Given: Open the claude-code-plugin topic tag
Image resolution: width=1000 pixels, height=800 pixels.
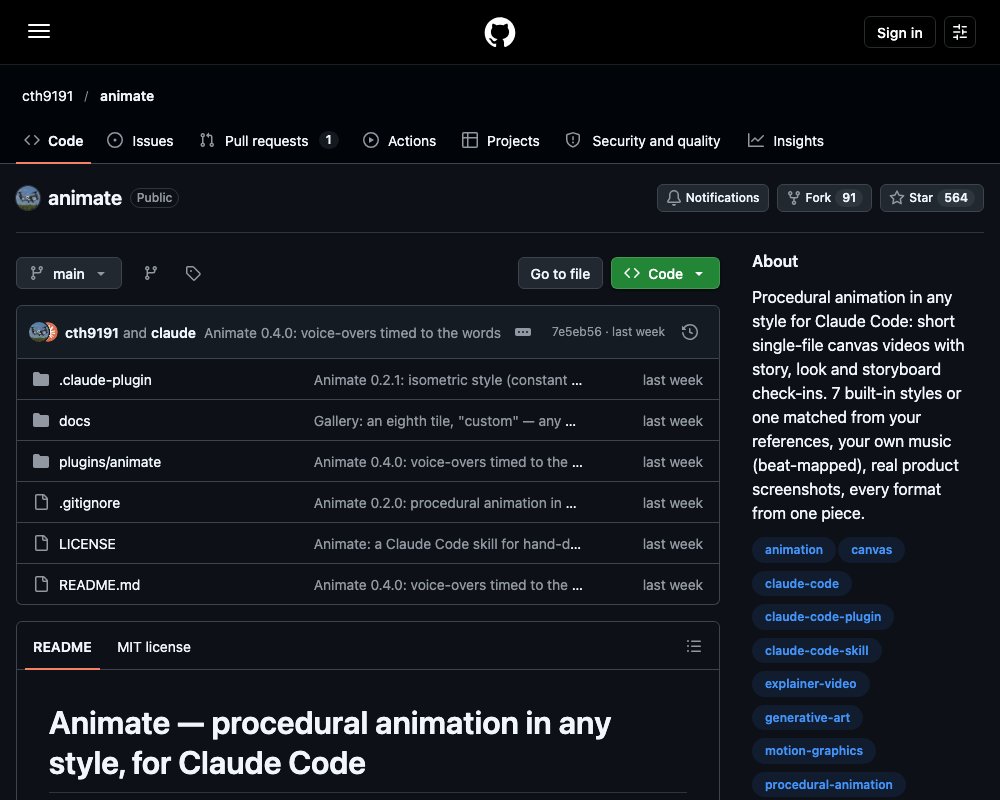Looking at the screenshot, I should [x=823, y=617].
